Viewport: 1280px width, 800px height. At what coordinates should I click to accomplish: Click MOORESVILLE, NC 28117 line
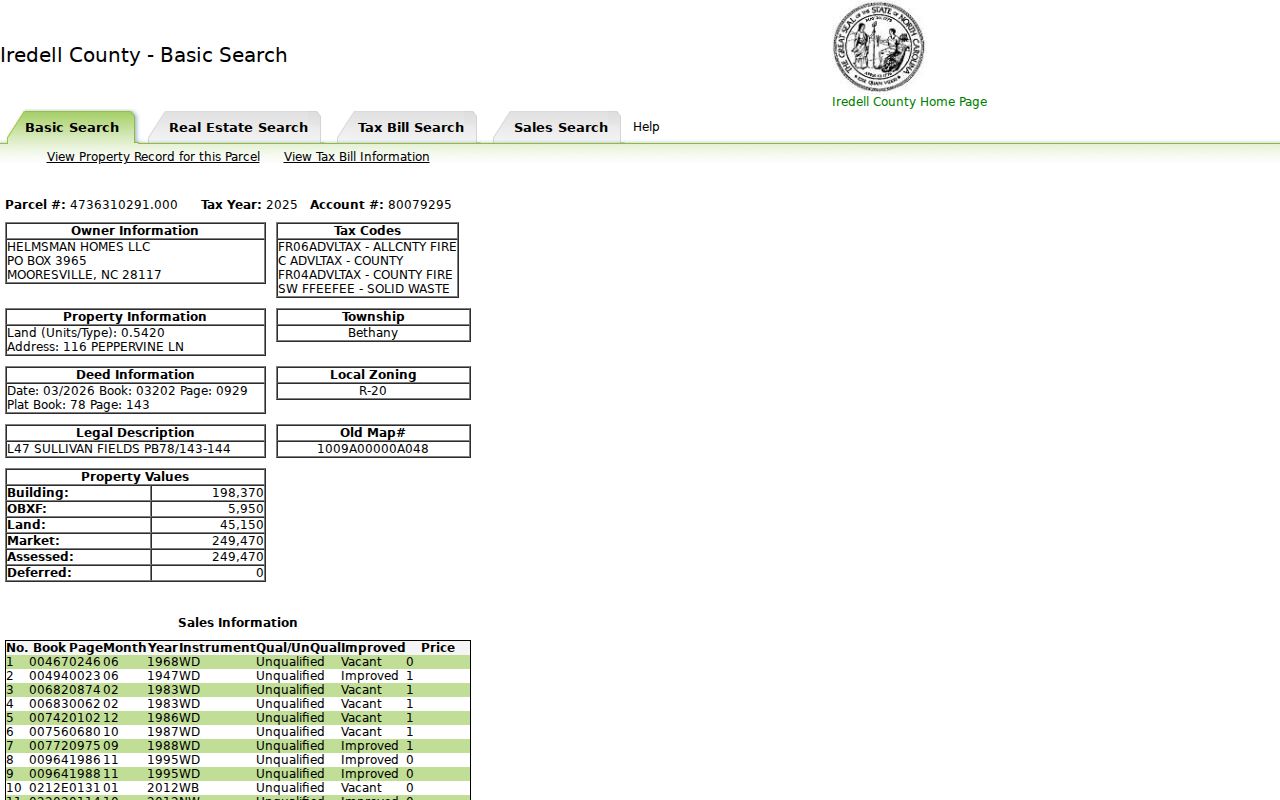84,275
